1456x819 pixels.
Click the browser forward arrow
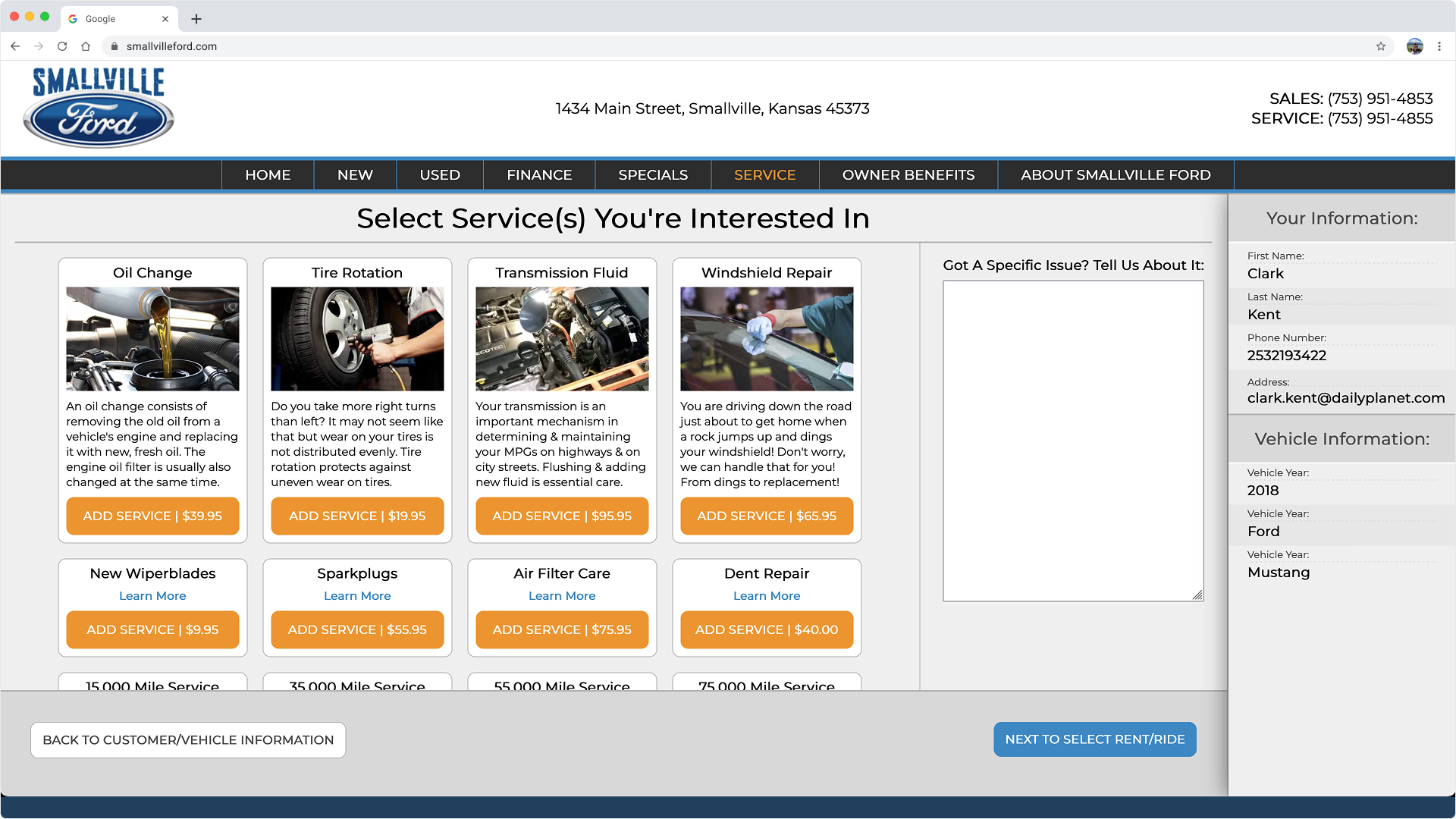[x=39, y=46]
